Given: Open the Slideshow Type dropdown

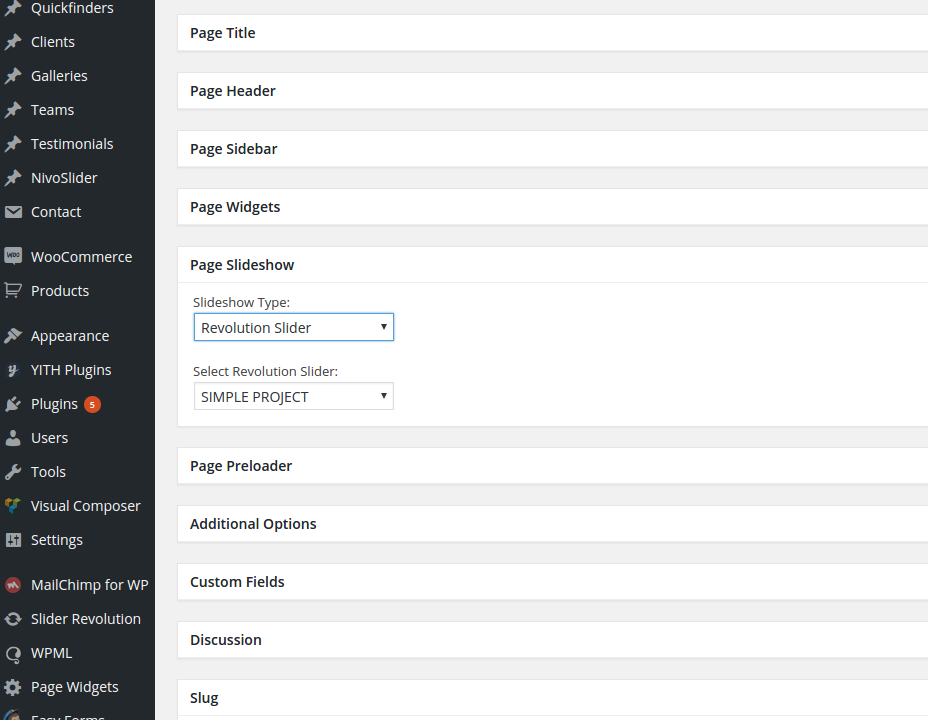Looking at the screenshot, I should tap(293, 327).
